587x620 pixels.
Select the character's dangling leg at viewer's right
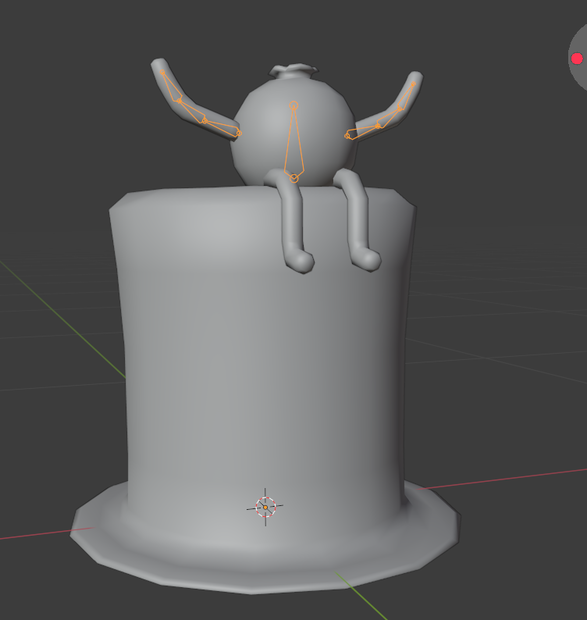(358, 221)
